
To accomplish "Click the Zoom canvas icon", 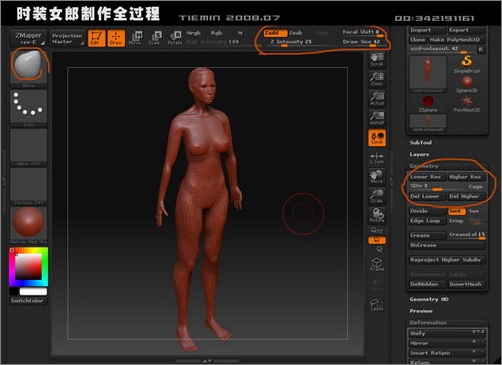I will pos(377,79).
